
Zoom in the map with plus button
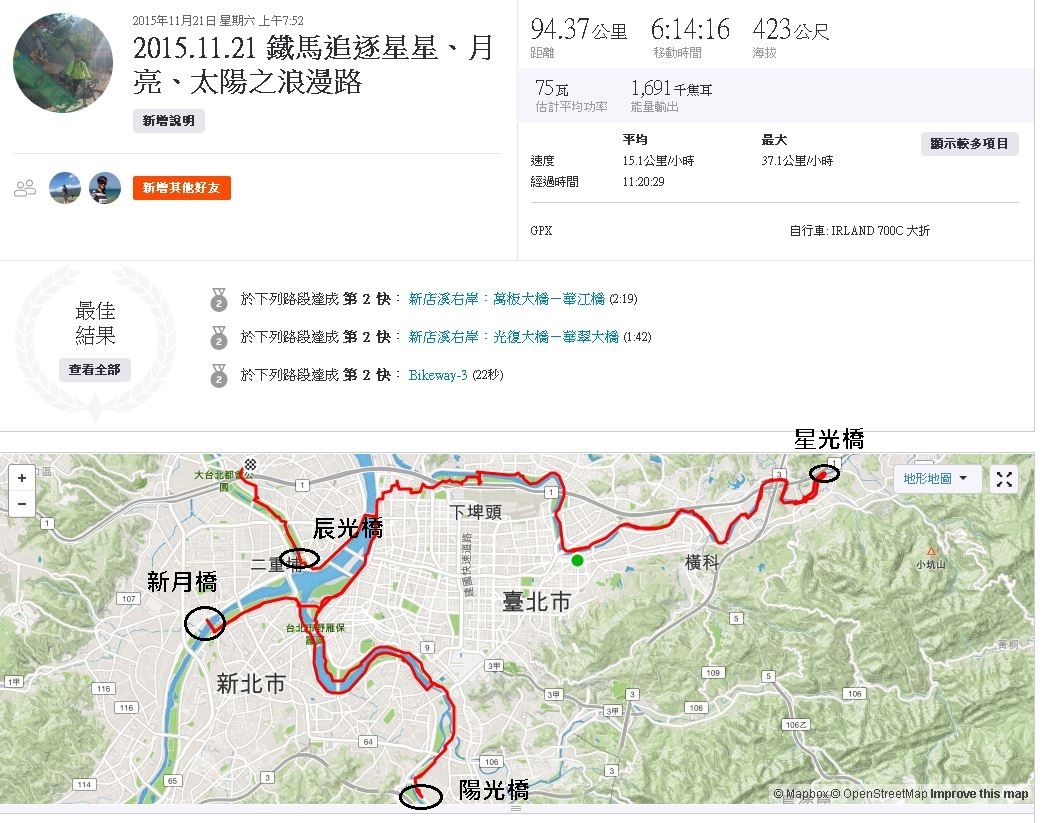[x=22, y=478]
